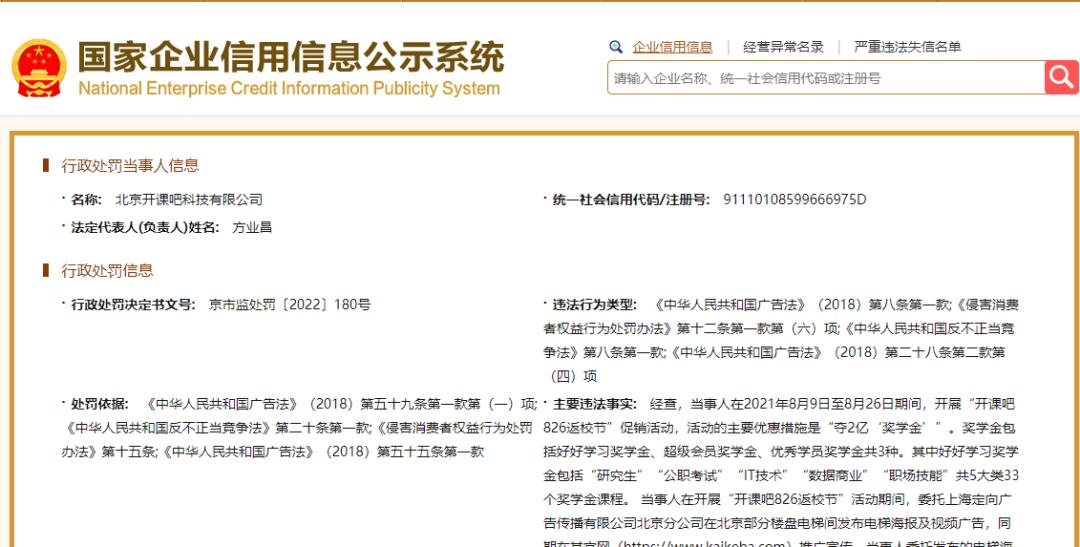Click decision number 京市监处罚〔2022〕180号
This screenshot has width=1080, height=547.
[x=289, y=305]
